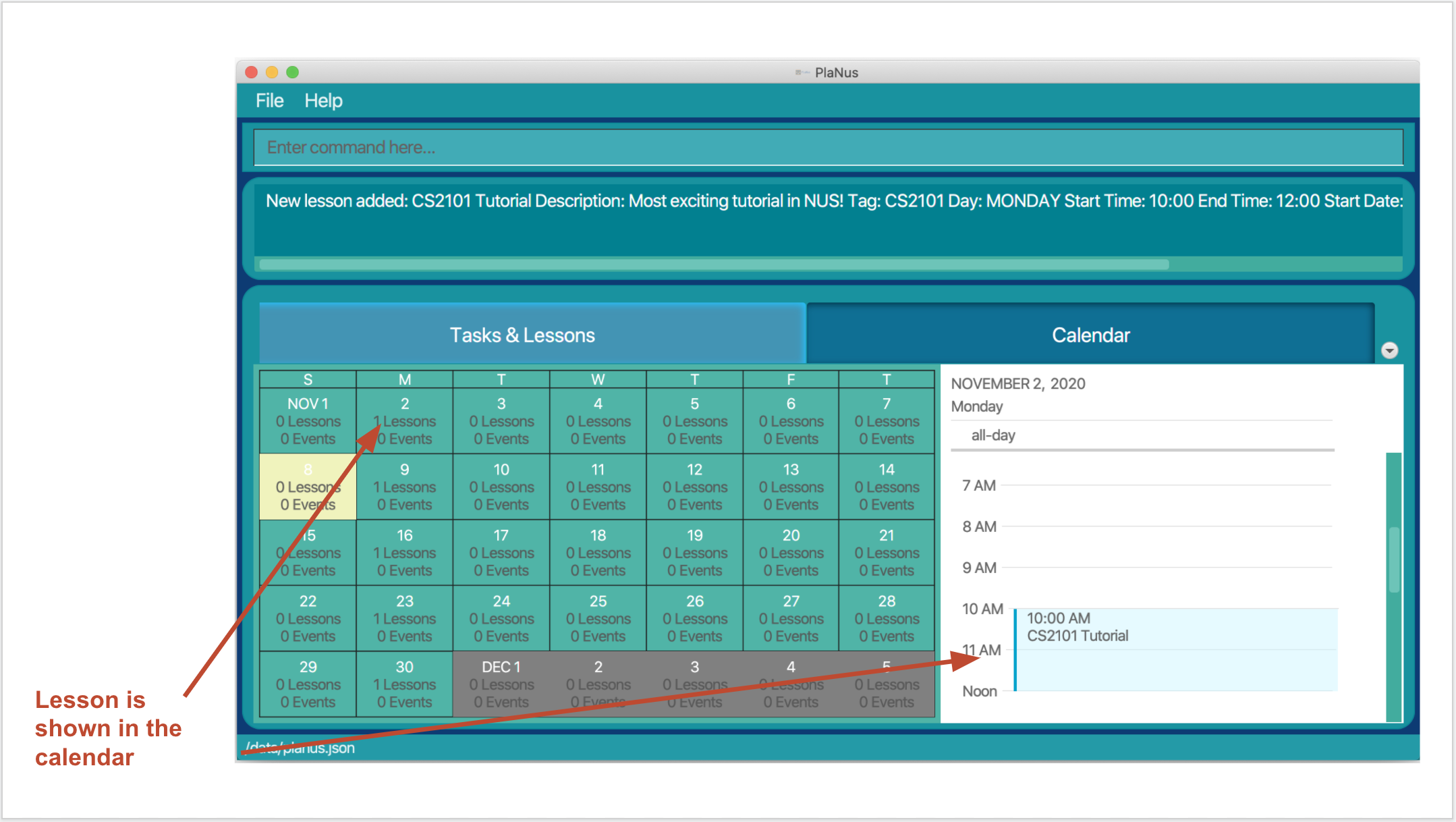Select November 28 calendar cell
The width and height of the screenshot is (1456, 822).
887,618
